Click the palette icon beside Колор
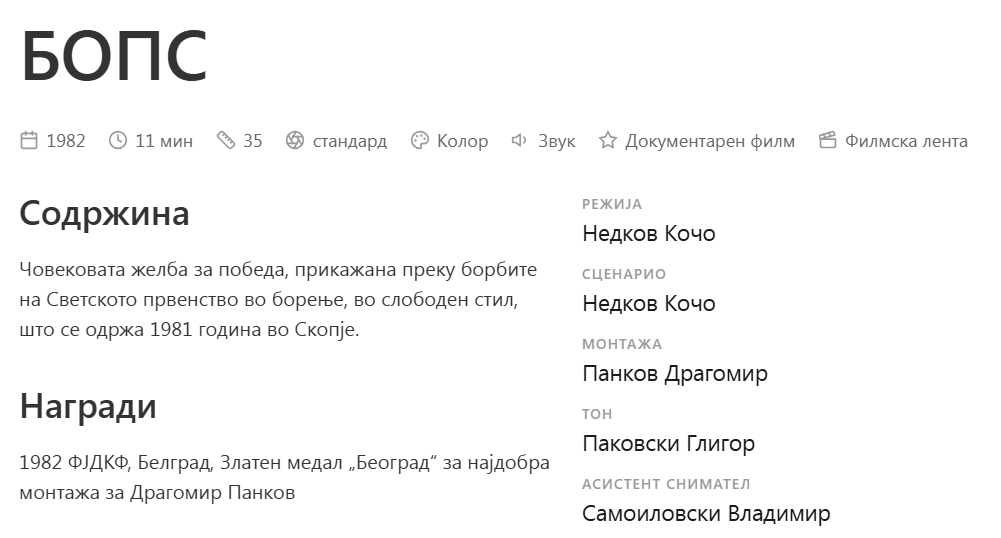The width and height of the screenshot is (1001, 538). 419,140
